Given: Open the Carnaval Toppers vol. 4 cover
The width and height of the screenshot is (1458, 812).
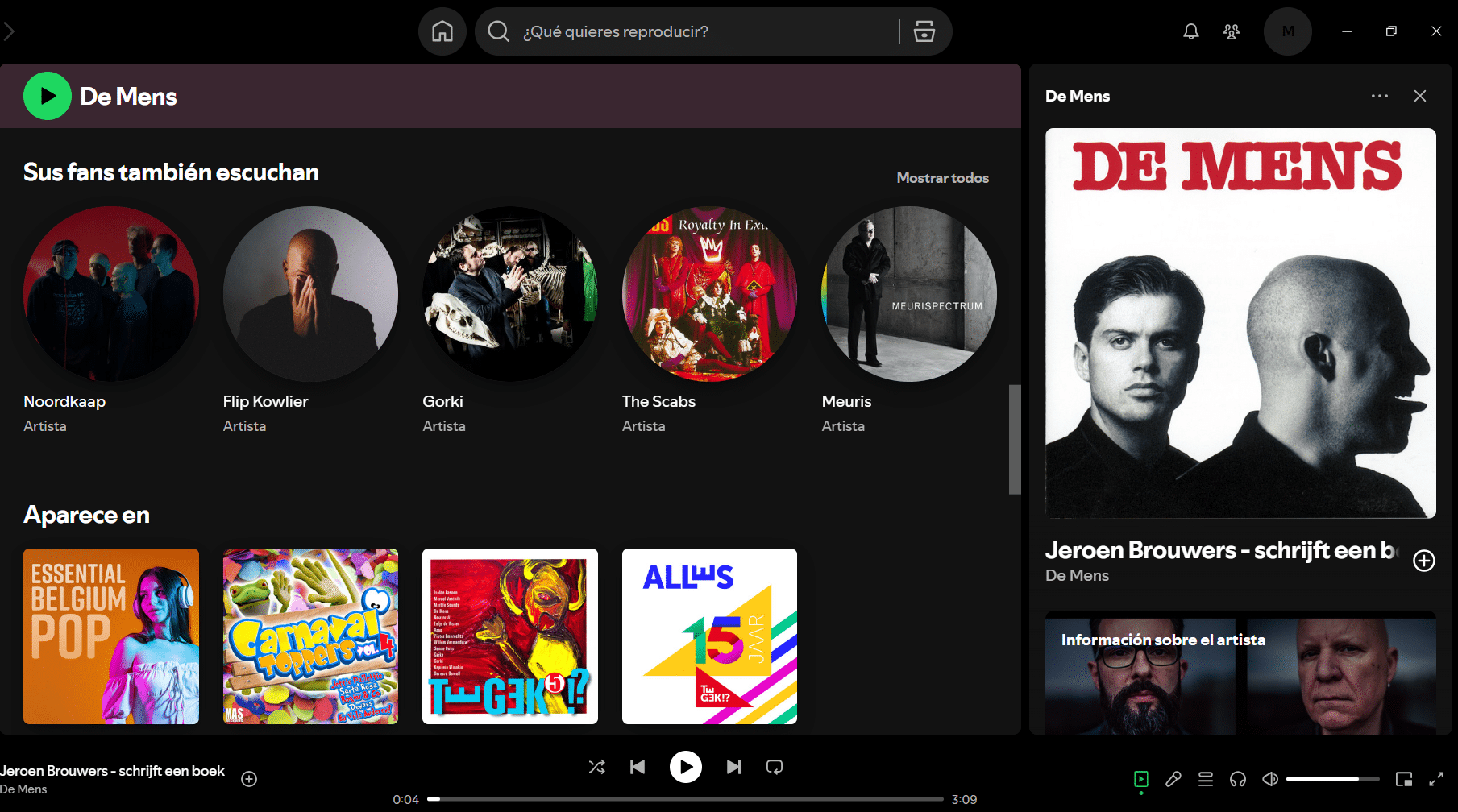Looking at the screenshot, I should pyautogui.click(x=310, y=636).
